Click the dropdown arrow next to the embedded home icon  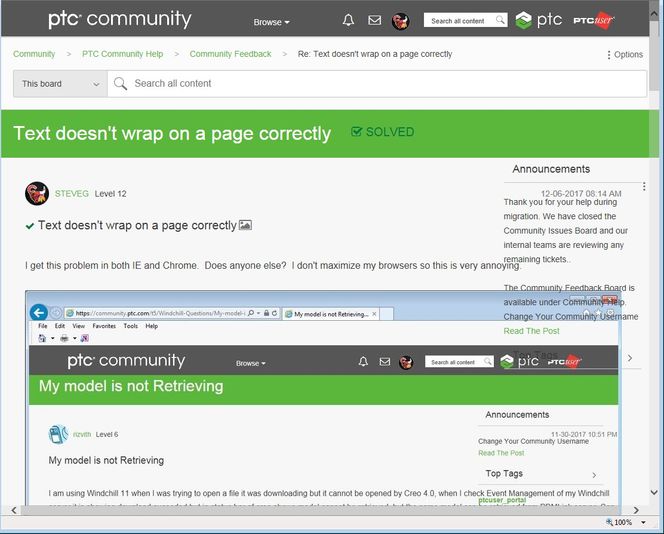pos(53,338)
